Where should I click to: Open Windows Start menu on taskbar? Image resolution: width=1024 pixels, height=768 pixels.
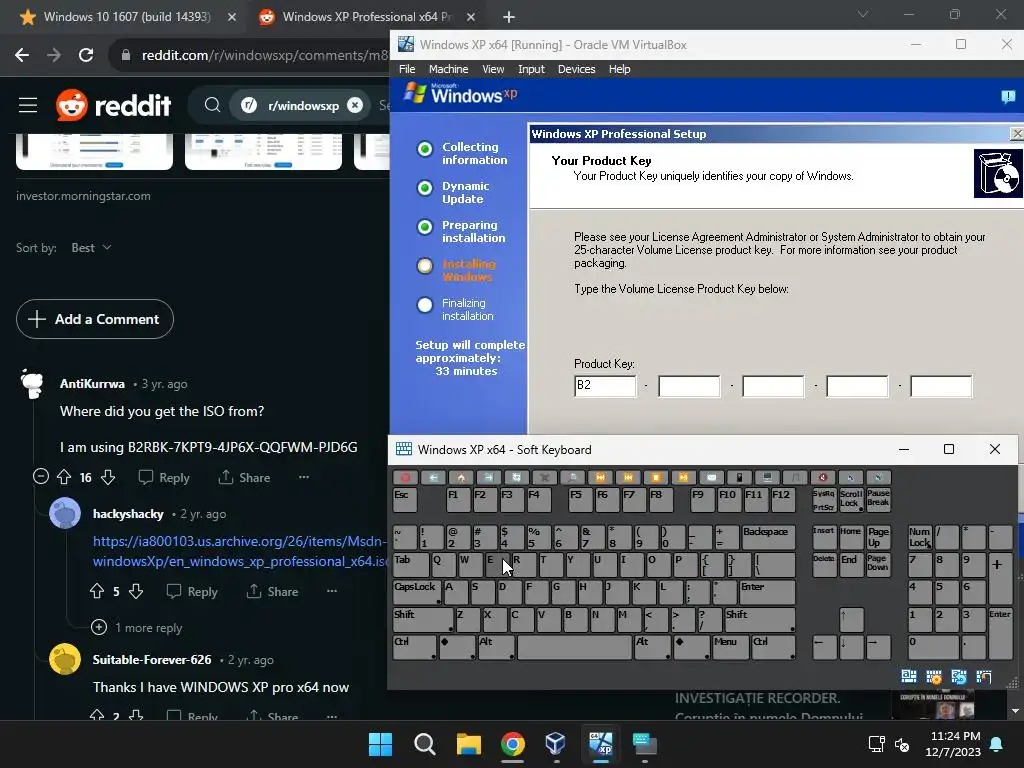point(380,744)
